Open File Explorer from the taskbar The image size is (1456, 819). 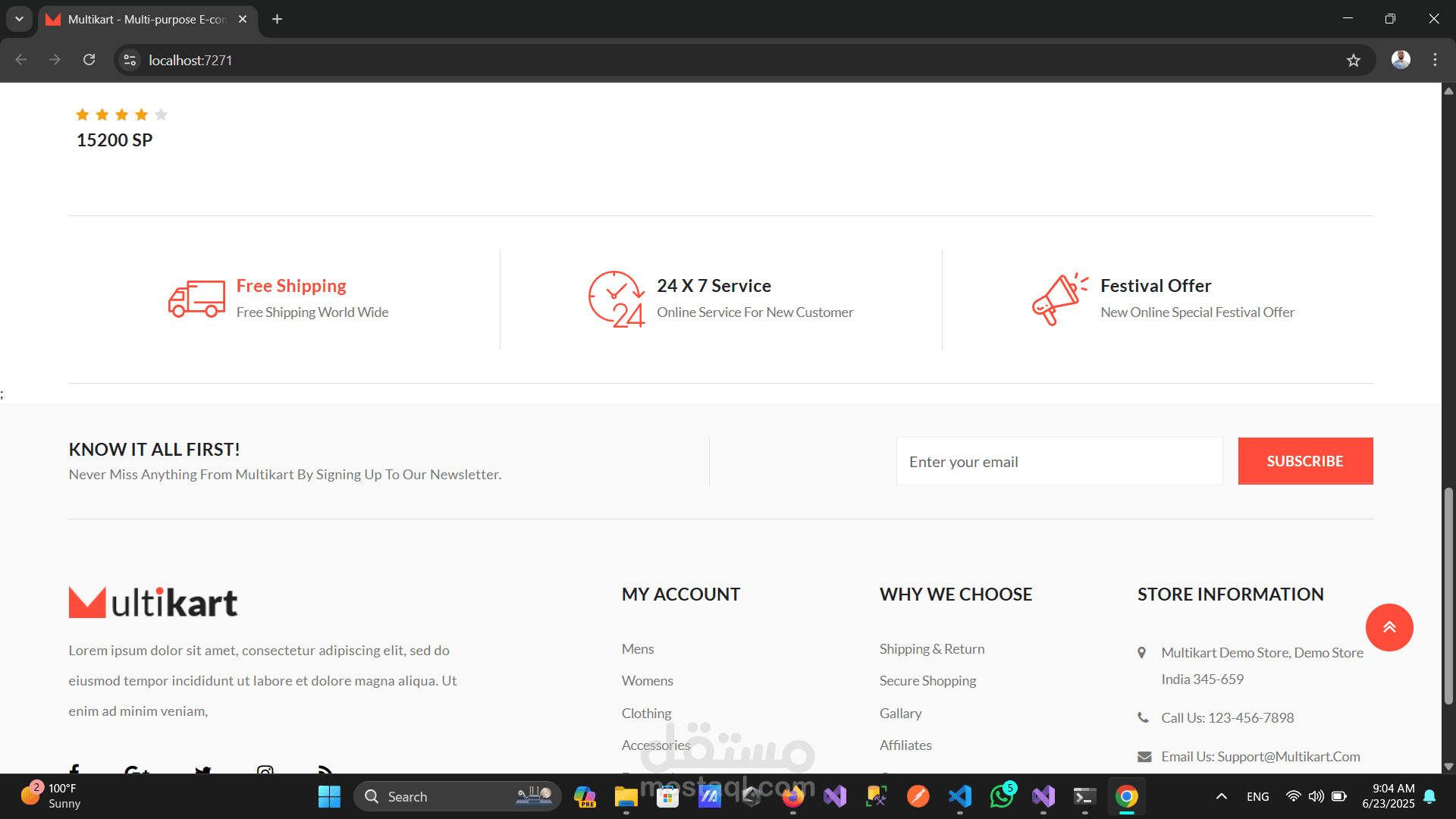point(626,796)
